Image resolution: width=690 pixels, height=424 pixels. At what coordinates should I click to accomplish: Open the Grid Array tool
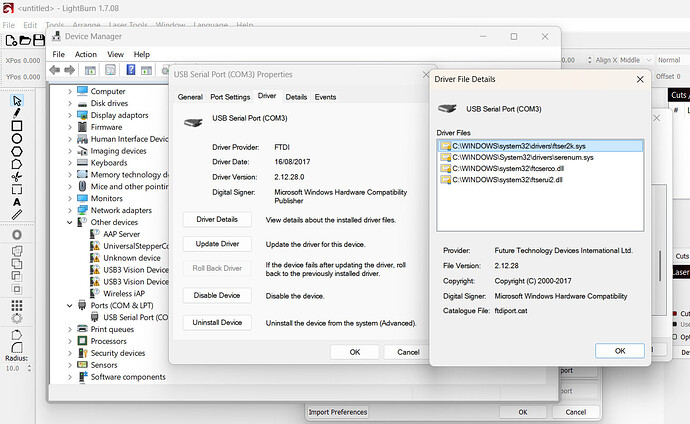point(17,305)
